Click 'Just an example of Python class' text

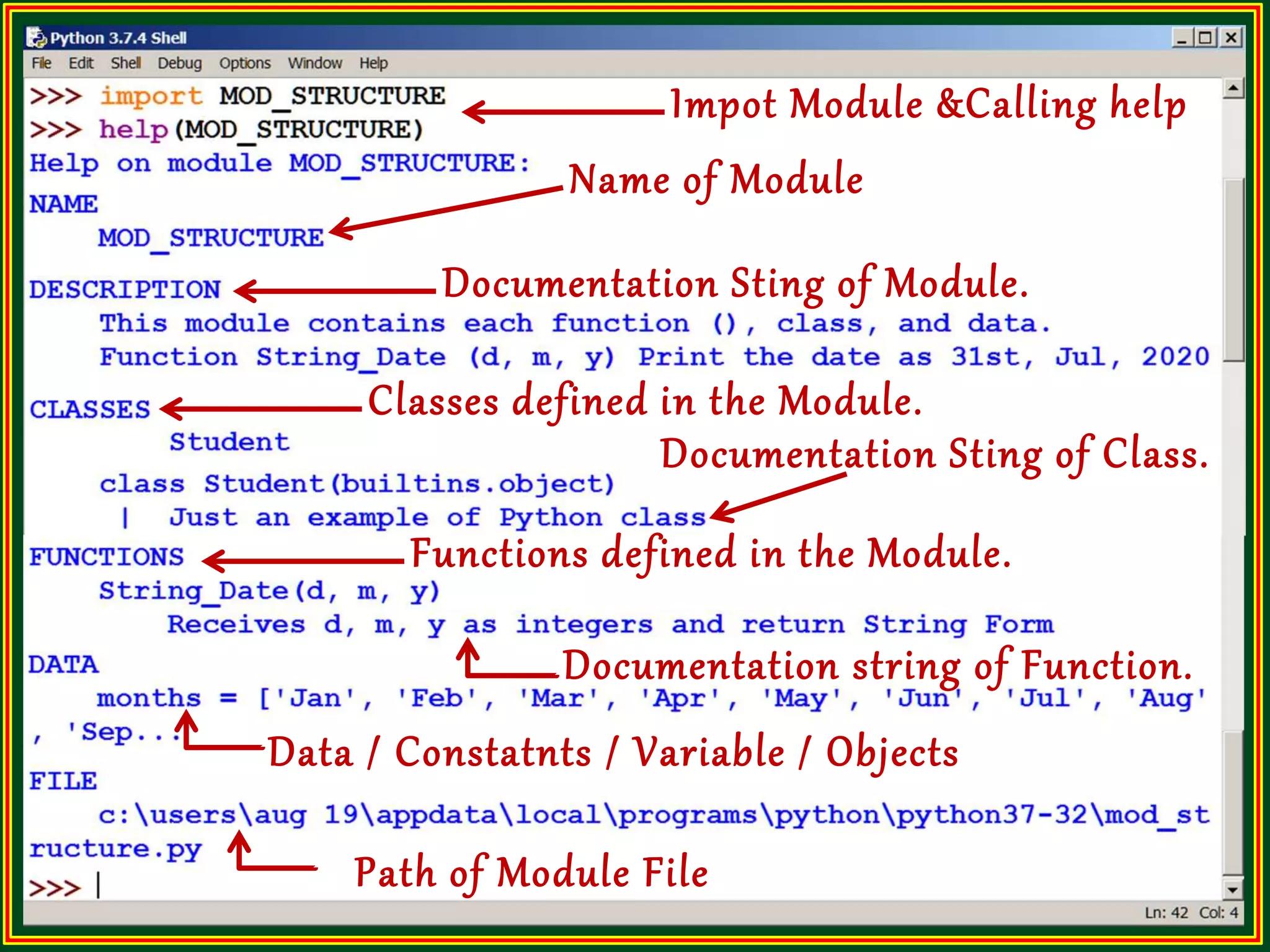tap(438, 518)
